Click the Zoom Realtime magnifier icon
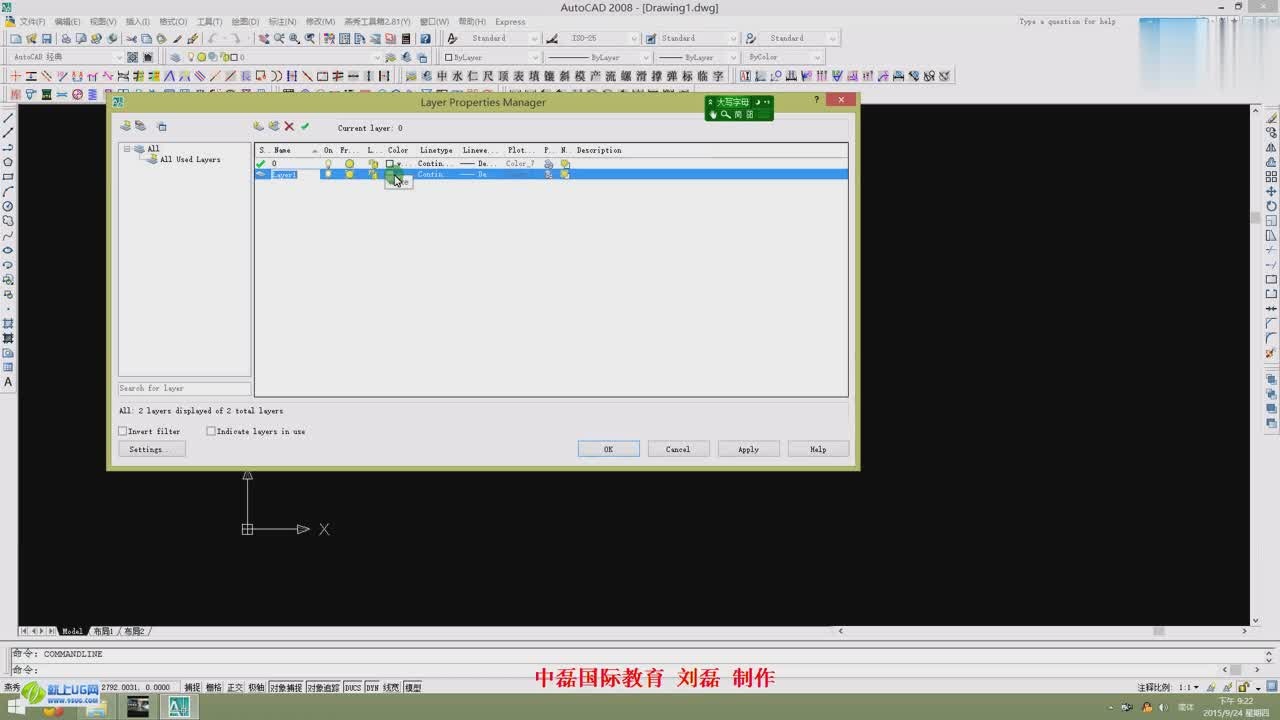The height and width of the screenshot is (720, 1280). click(279, 39)
